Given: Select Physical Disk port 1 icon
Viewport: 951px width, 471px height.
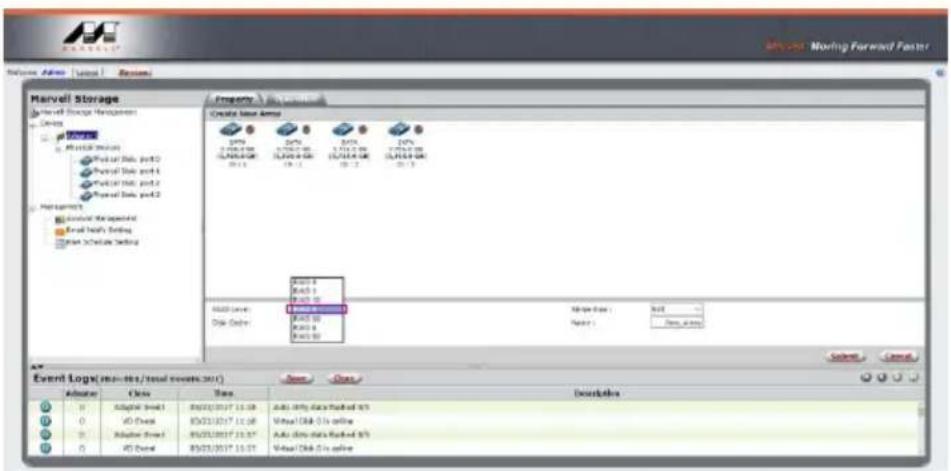Looking at the screenshot, I should (x=86, y=172).
